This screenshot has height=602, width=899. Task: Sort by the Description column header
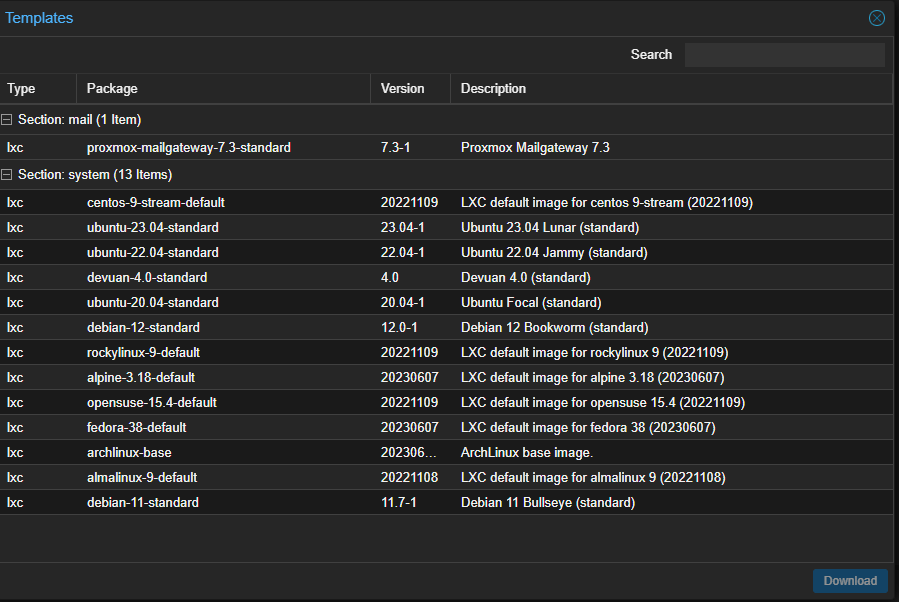pos(671,88)
